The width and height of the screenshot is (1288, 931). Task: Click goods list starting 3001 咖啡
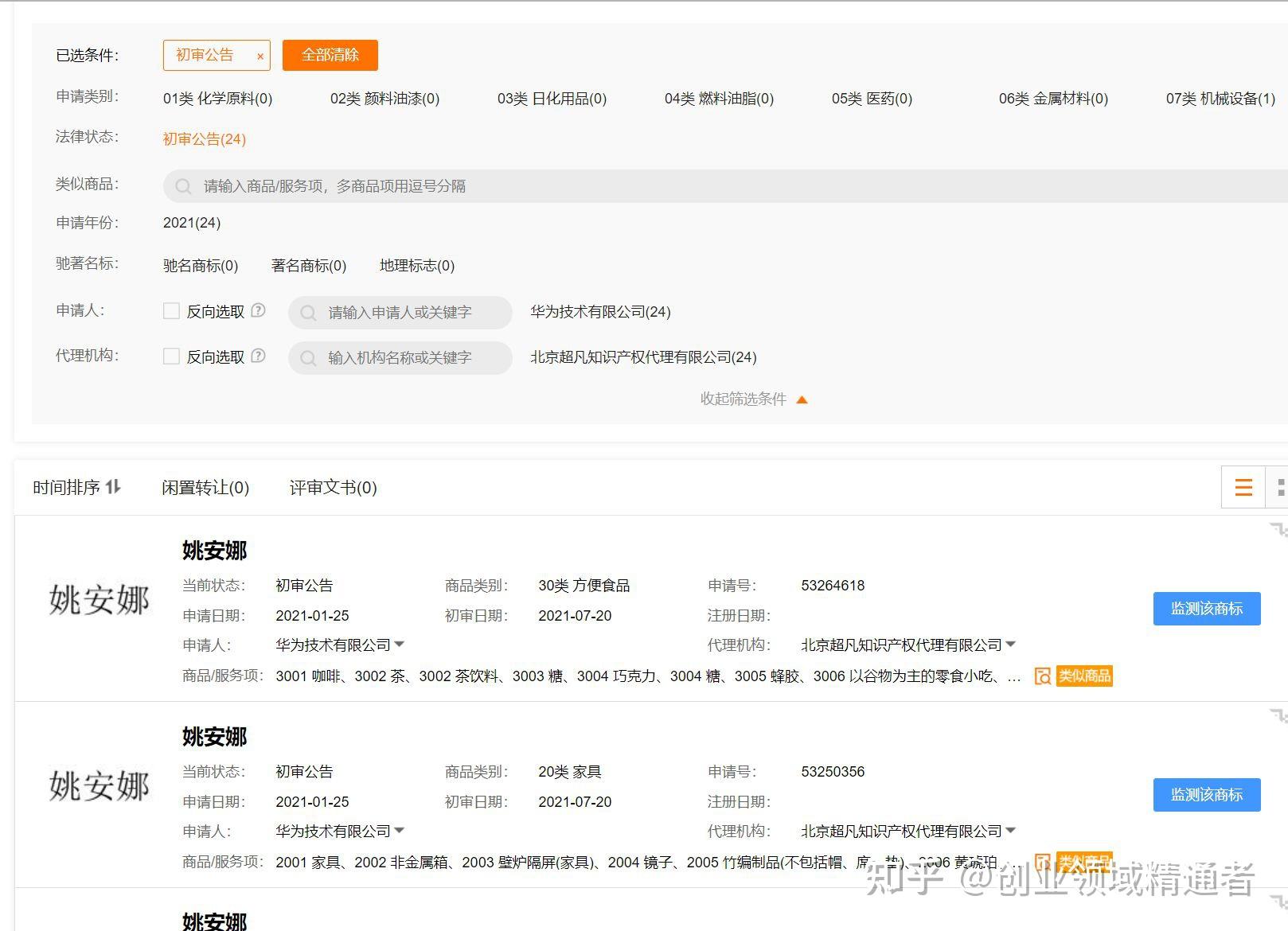click(648, 676)
